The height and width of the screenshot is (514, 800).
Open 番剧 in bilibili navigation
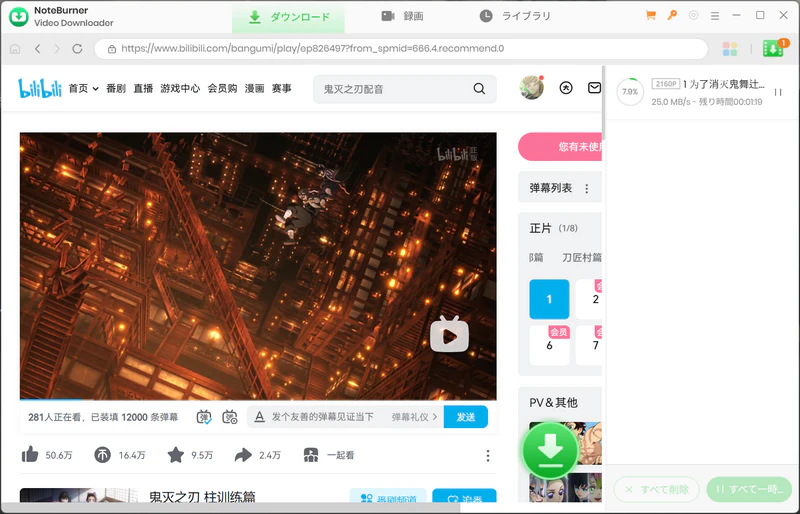click(x=116, y=88)
